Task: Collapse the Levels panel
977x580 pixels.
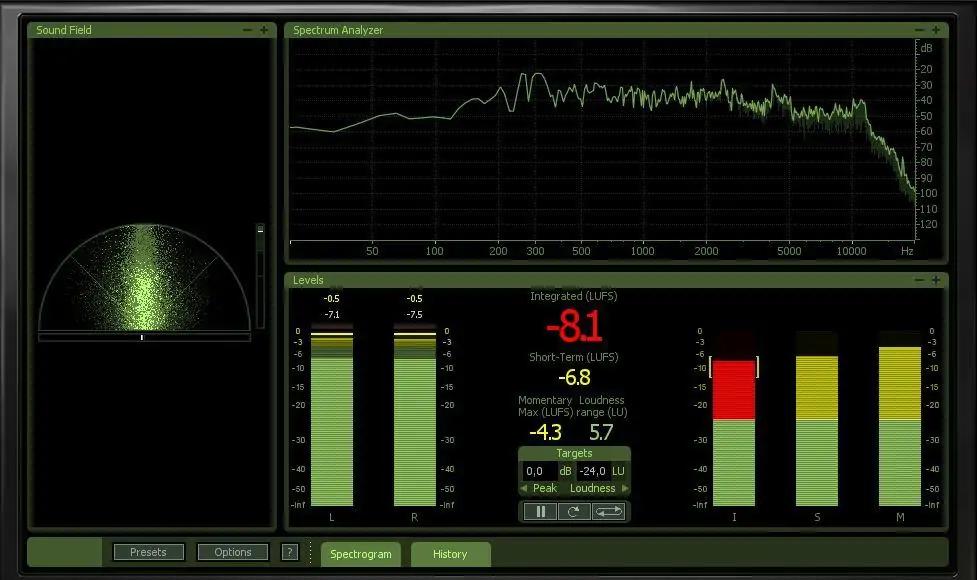Action: coord(919,280)
